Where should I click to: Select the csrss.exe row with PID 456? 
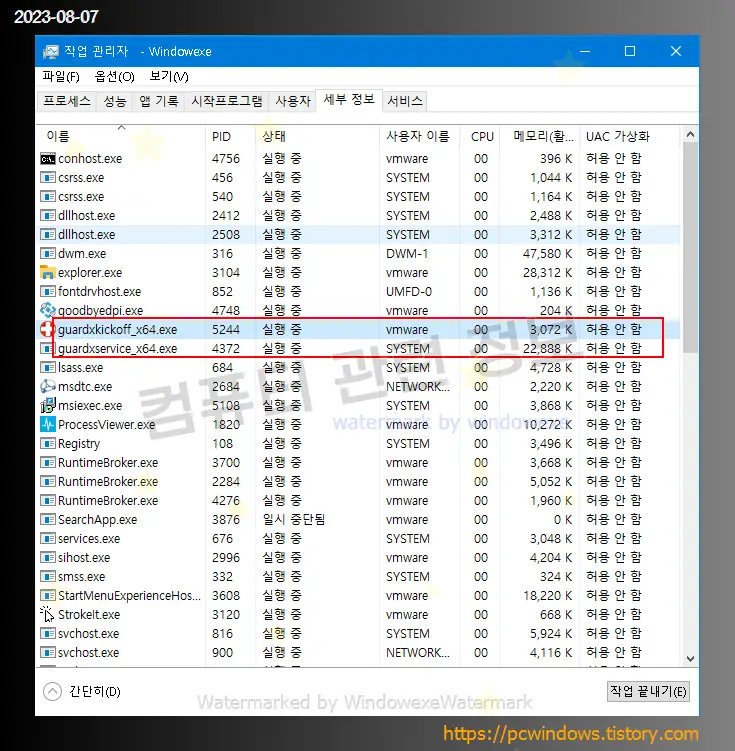pos(359,178)
